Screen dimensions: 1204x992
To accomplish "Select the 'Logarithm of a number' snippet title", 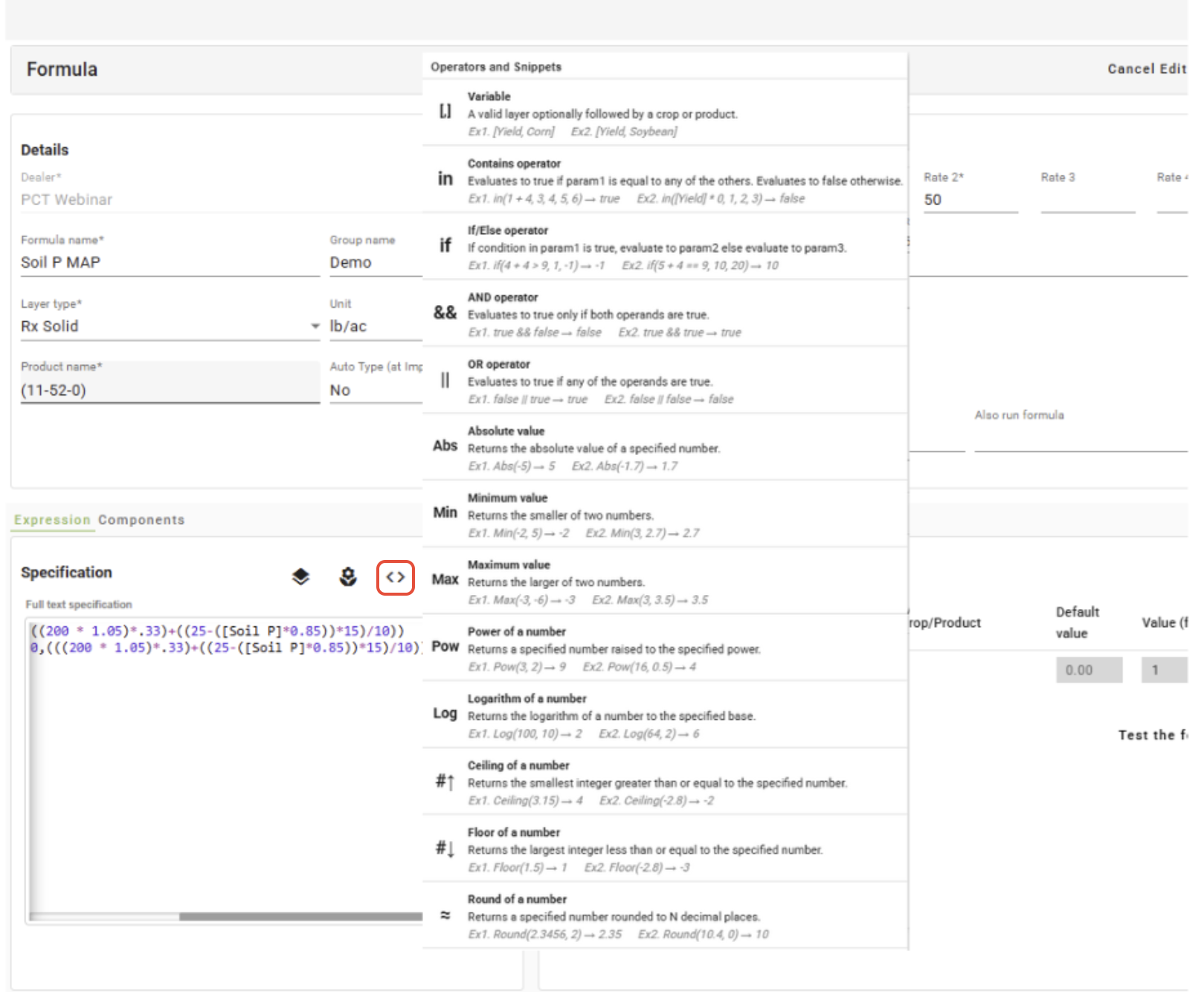I will [527, 699].
